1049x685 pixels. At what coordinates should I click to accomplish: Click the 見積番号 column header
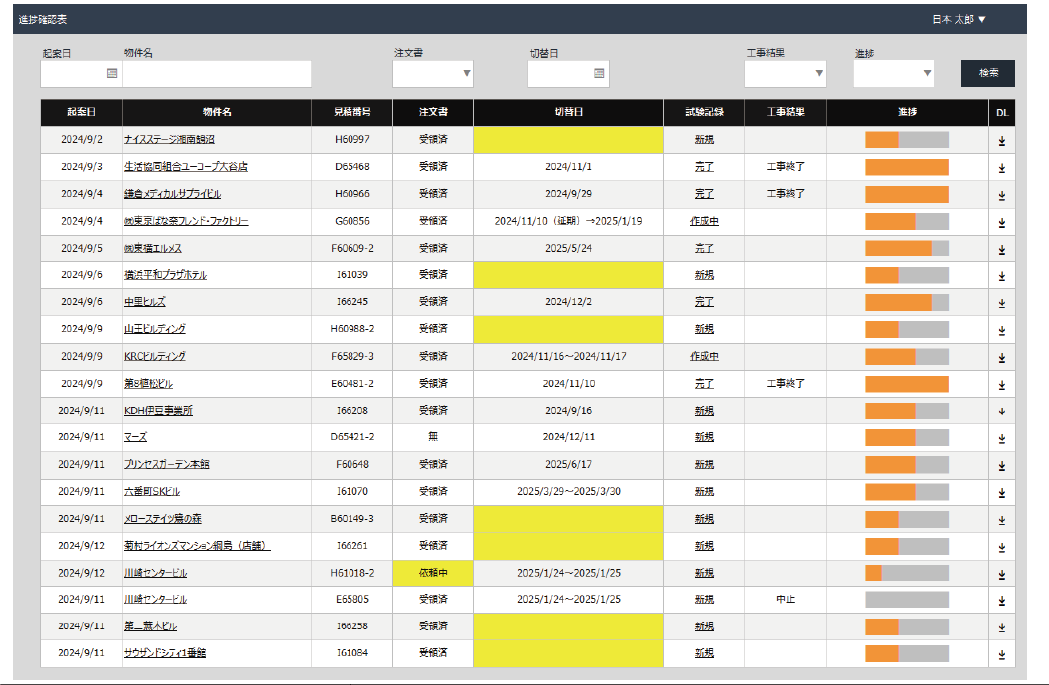[352, 112]
